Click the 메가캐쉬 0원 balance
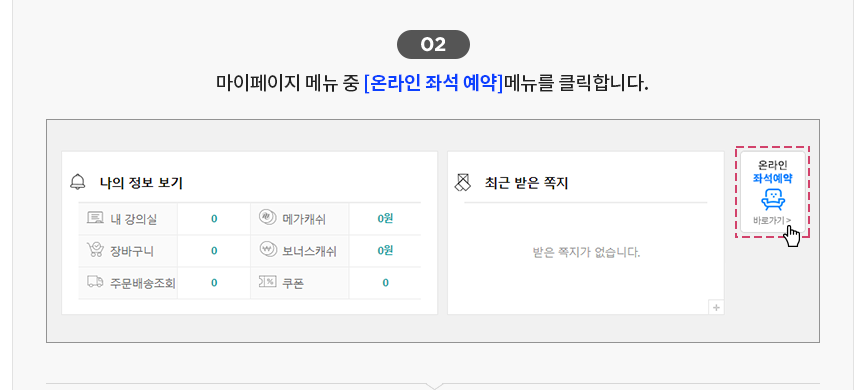This screenshot has height=390, width=866. click(x=385, y=219)
